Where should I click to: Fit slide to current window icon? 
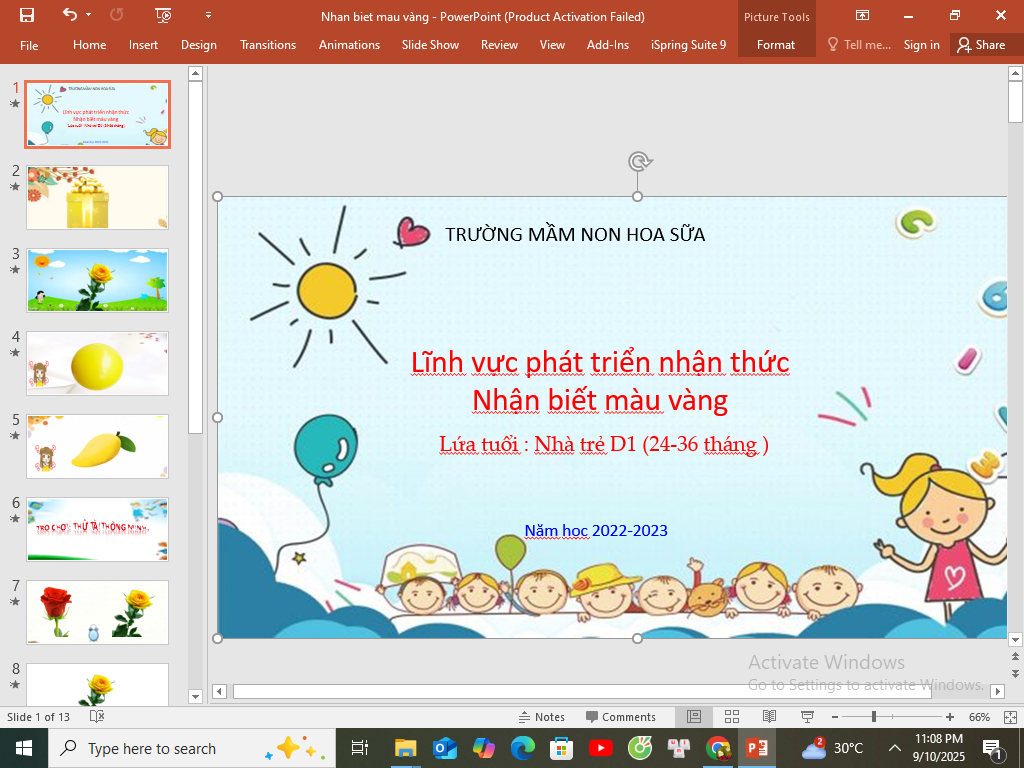coord(1011,717)
